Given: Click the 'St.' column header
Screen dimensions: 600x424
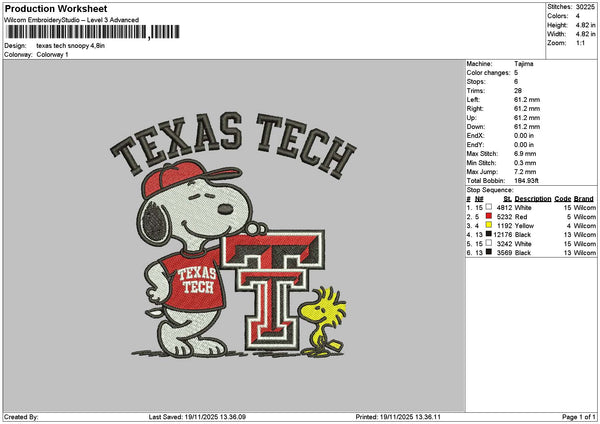Looking at the screenshot, I should coord(507,199).
